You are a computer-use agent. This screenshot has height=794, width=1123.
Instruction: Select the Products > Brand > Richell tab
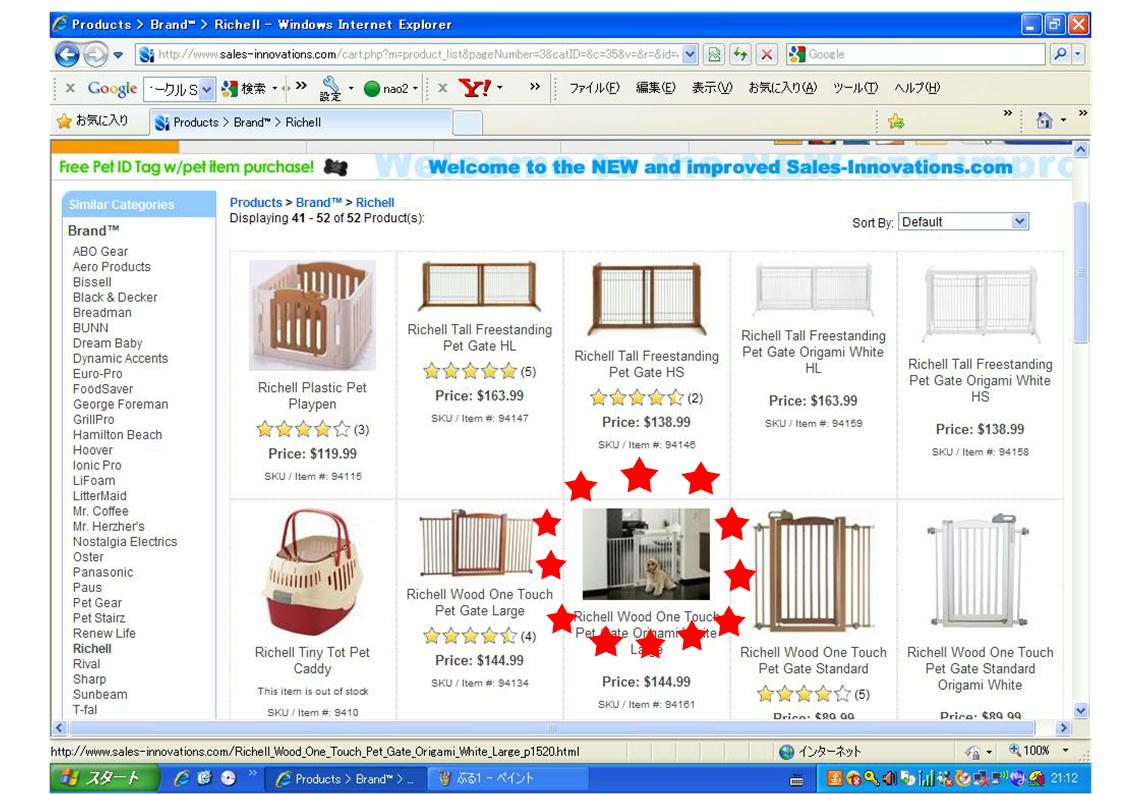pos(301,122)
